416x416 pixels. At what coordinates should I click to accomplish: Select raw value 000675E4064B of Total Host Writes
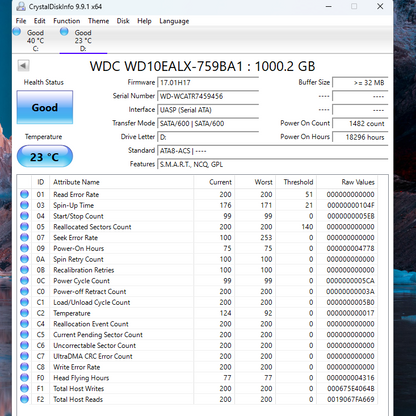351,389
